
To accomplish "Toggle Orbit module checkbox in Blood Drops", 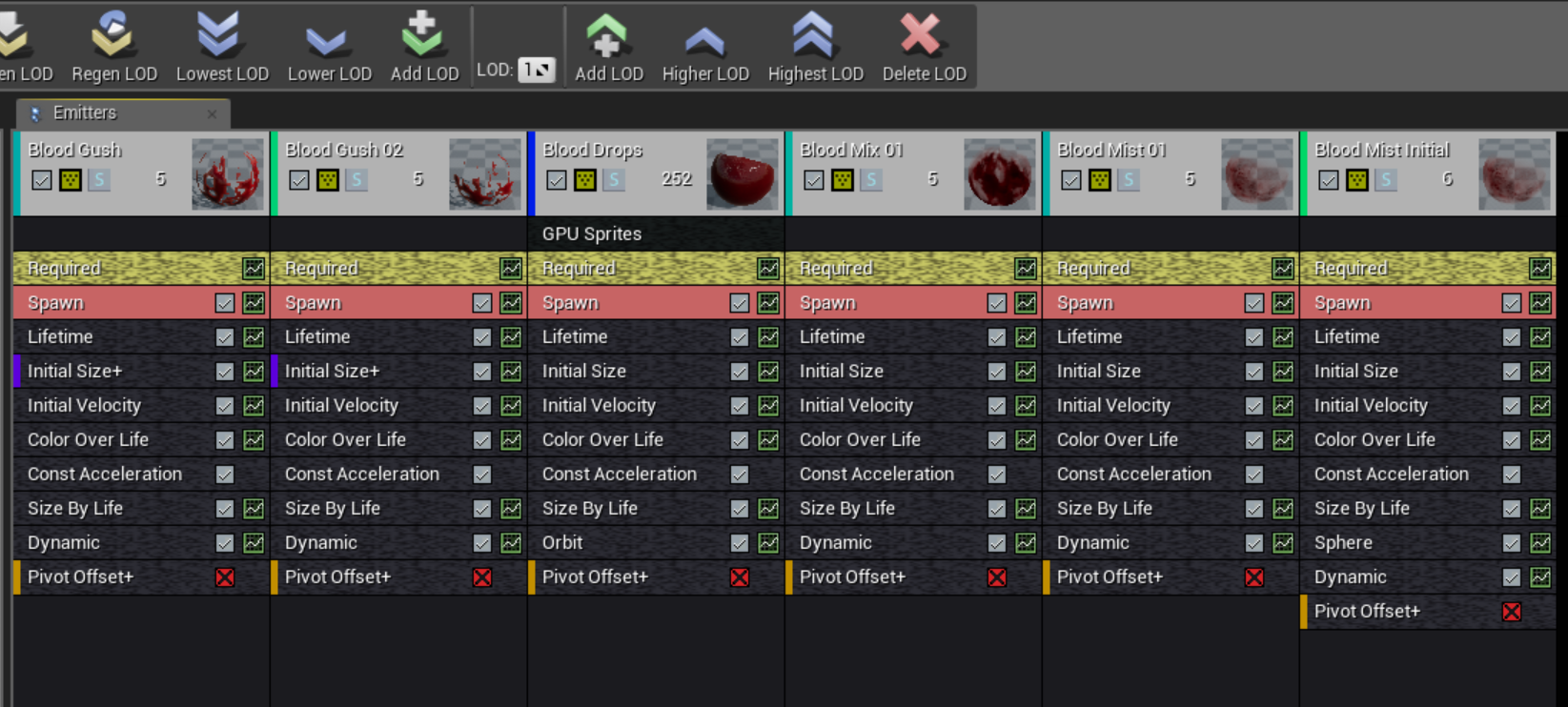I will 740,543.
